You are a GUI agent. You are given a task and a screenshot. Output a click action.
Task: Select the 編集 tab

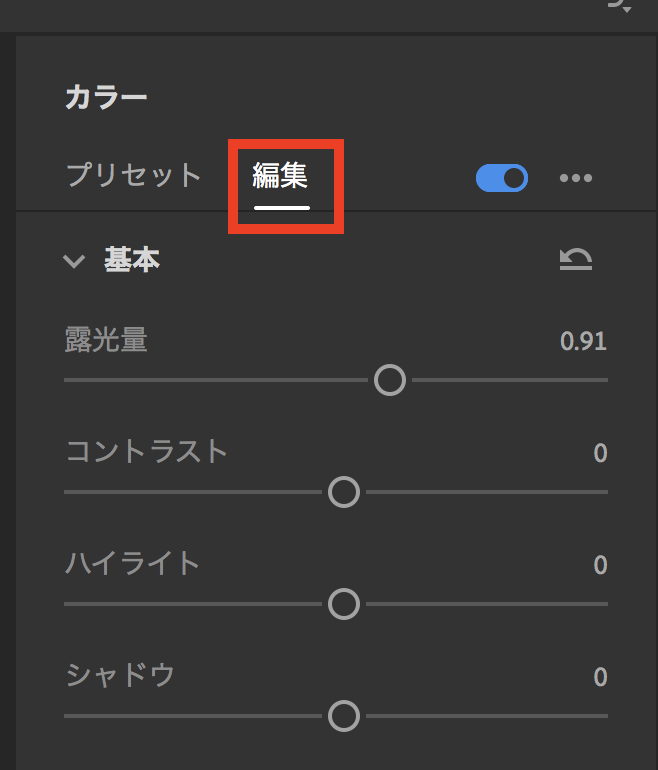(x=281, y=177)
